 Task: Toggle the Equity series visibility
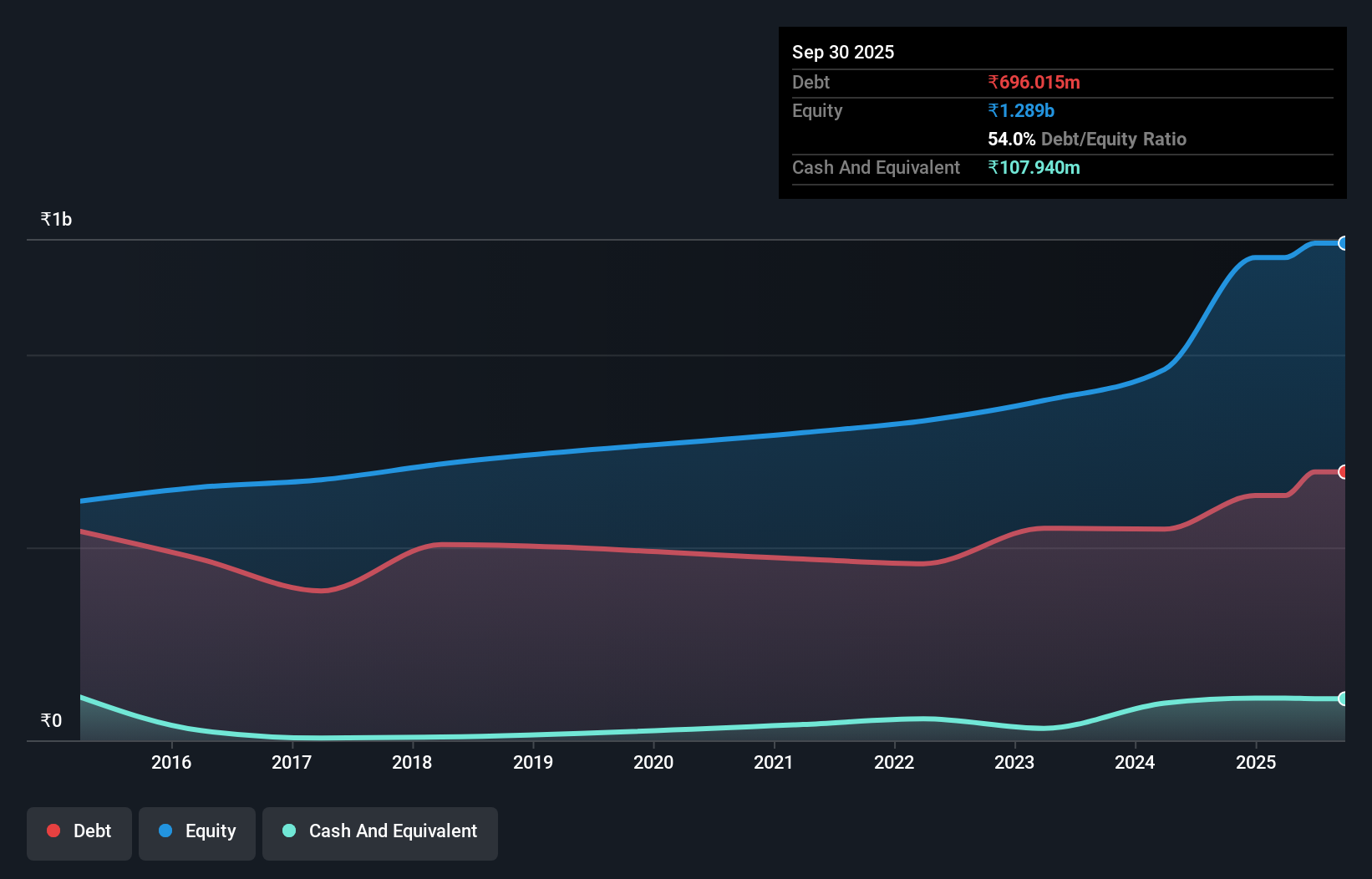[196, 832]
